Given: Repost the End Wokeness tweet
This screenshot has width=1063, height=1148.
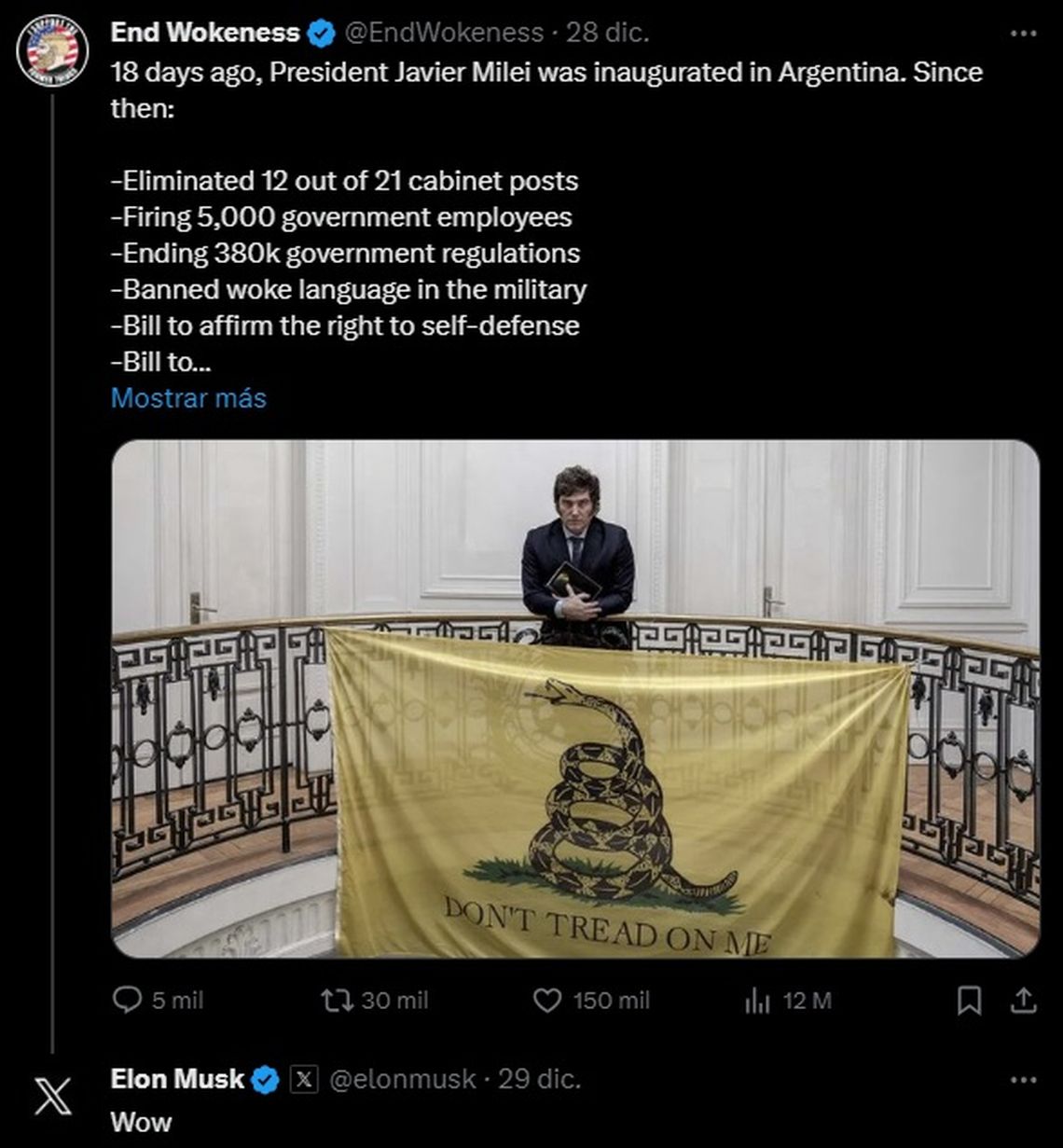Looking at the screenshot, I should [x=333, y=1001].
